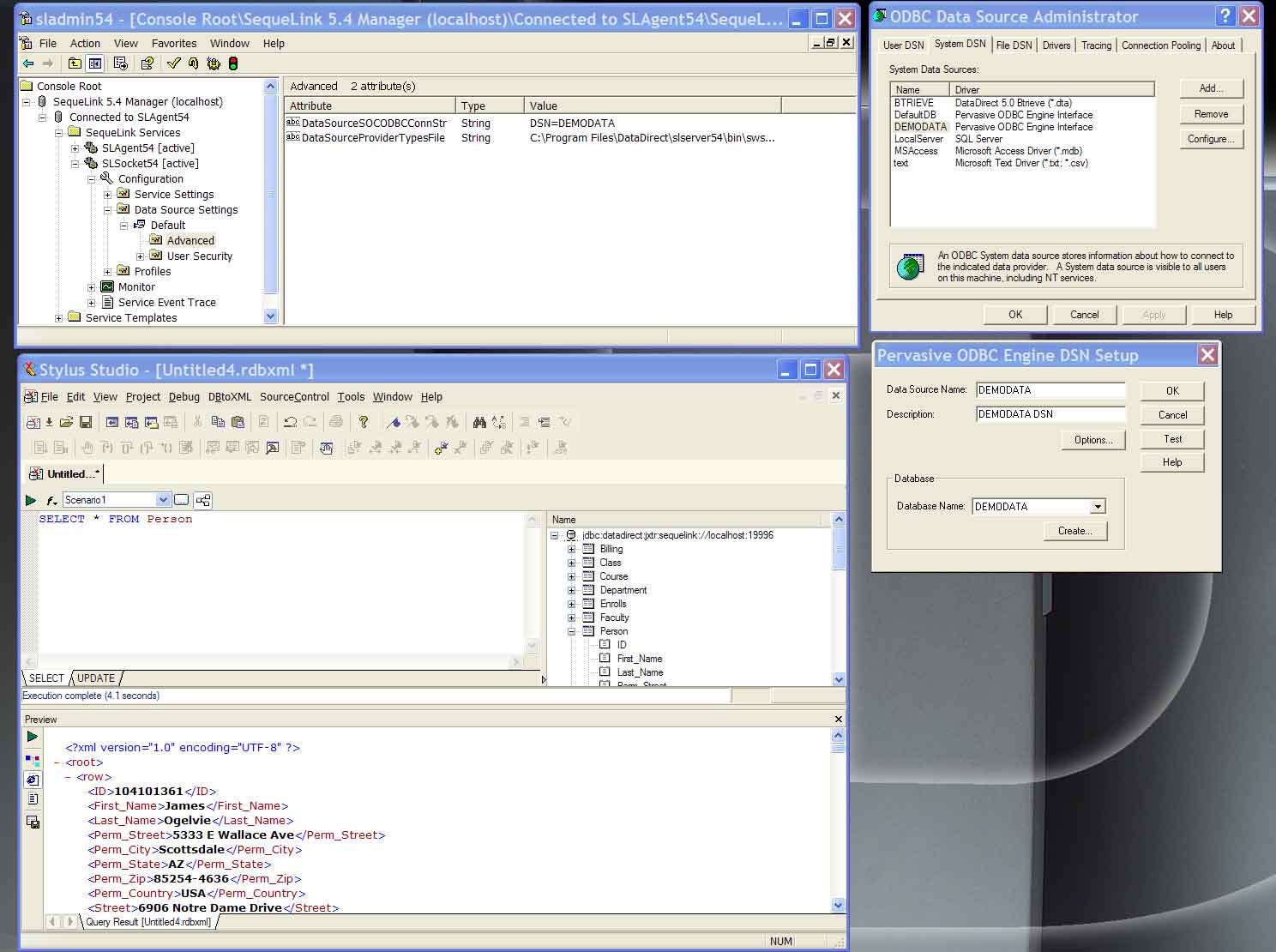Toggle the show/hide console tree icon
The height and width of the screenshot is (952, 1276).
coord(95,63)
